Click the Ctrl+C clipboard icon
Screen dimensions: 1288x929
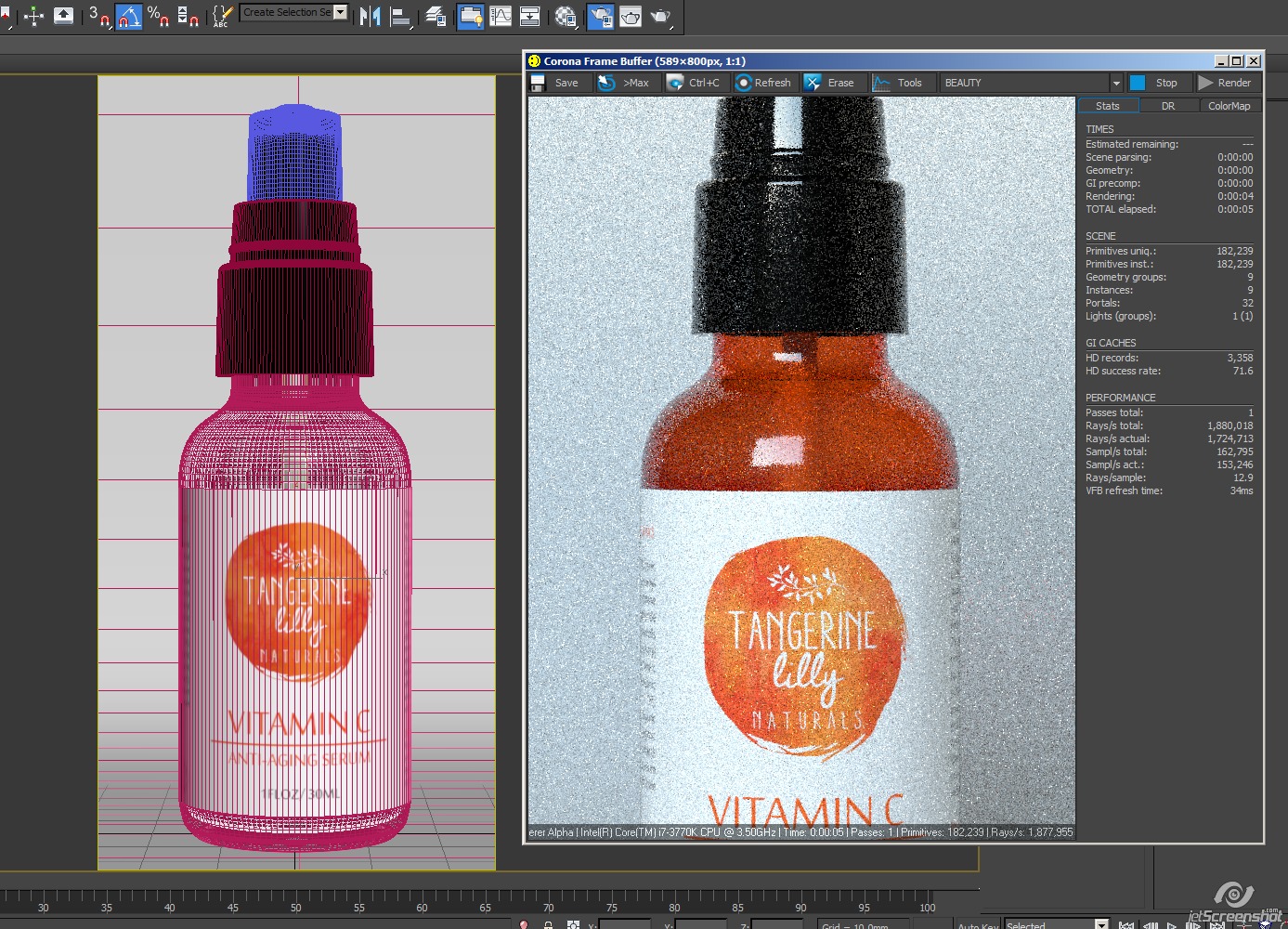tap(675, 83)
